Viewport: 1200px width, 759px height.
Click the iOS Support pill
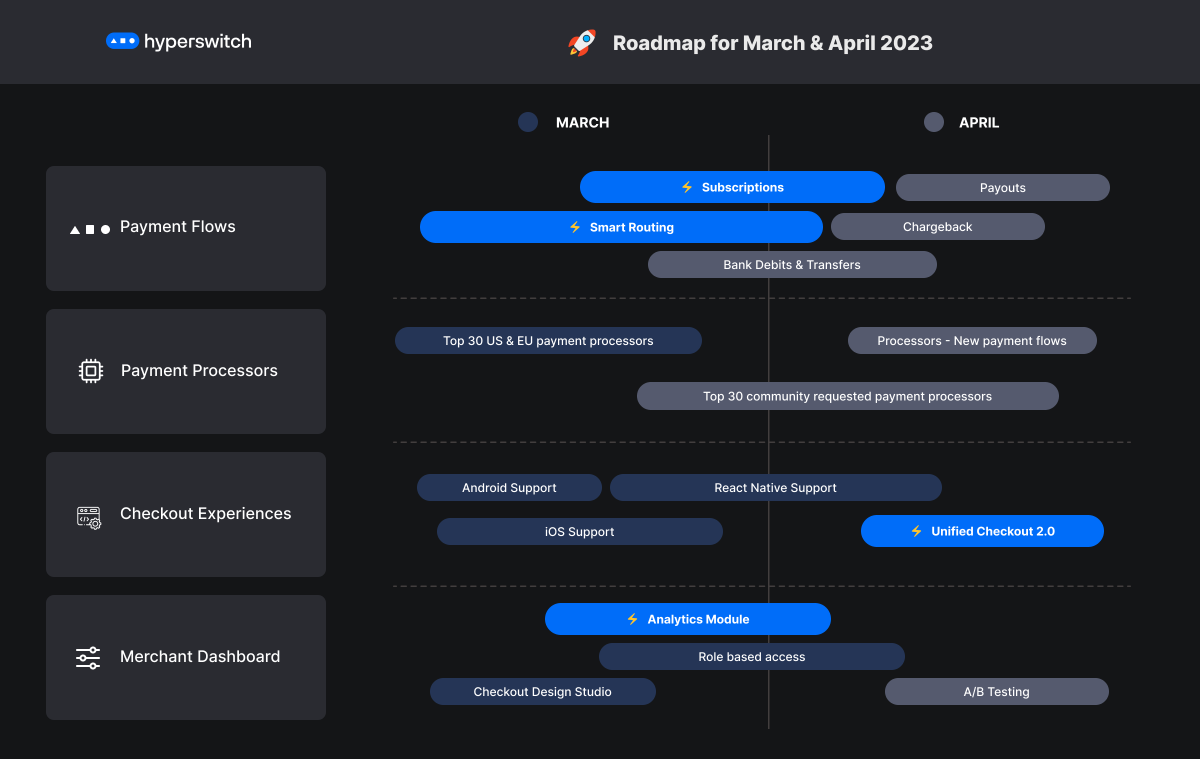click(580, 531)
